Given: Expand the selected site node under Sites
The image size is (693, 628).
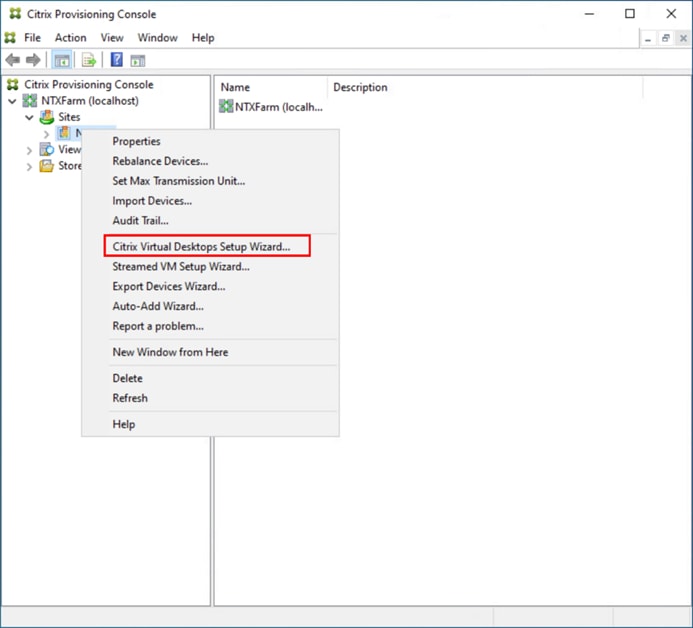Looking at the screenshot, I should [46, 133].
